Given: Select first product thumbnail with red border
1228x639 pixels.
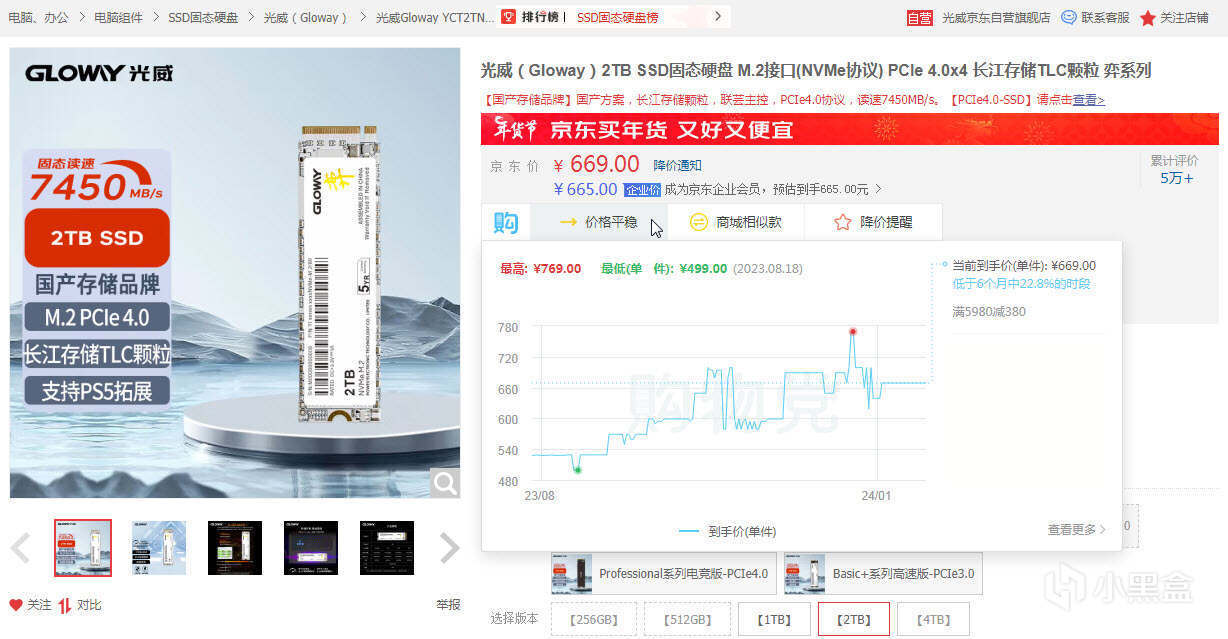Looking at the screenshot, I should [82, 548].
